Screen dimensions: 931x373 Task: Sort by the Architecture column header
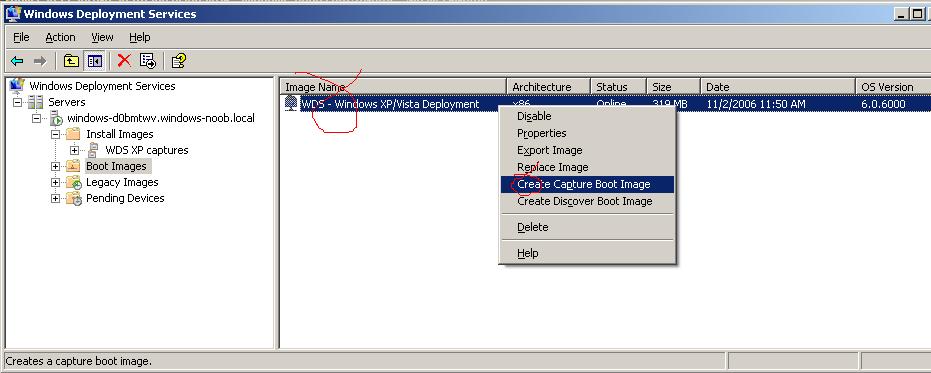pyautogui.click(x=548, y=87)
